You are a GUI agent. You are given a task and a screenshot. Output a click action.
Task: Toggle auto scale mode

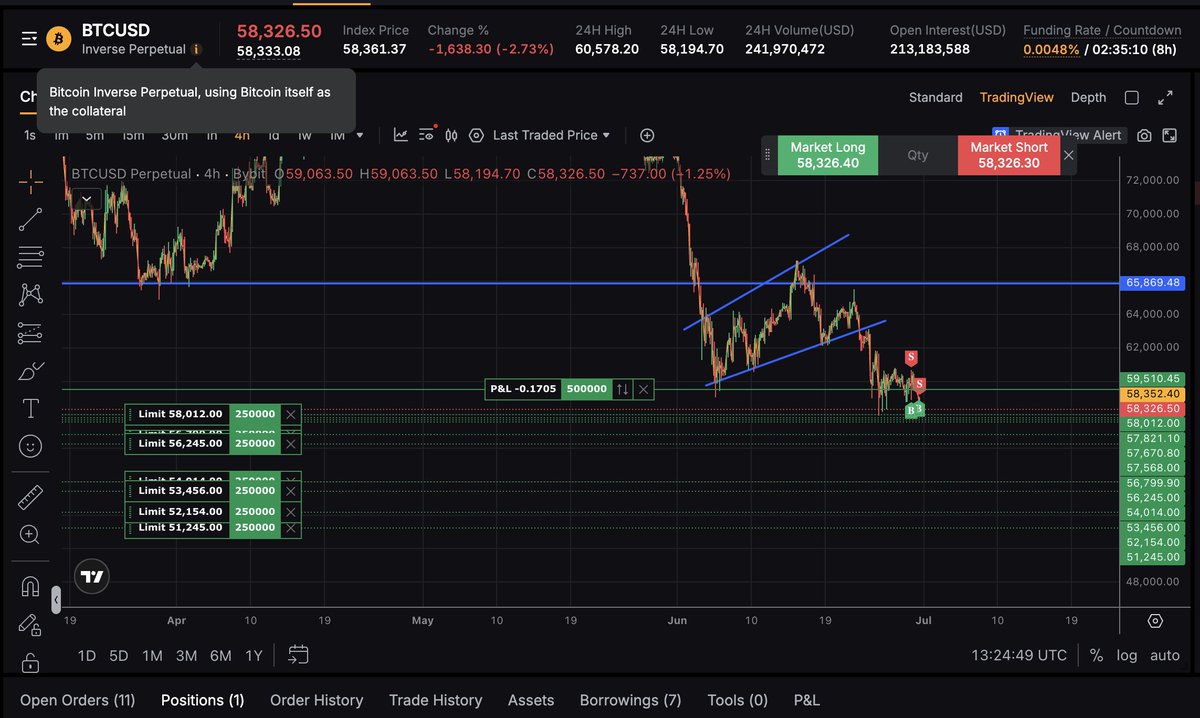click(1165, 655)
